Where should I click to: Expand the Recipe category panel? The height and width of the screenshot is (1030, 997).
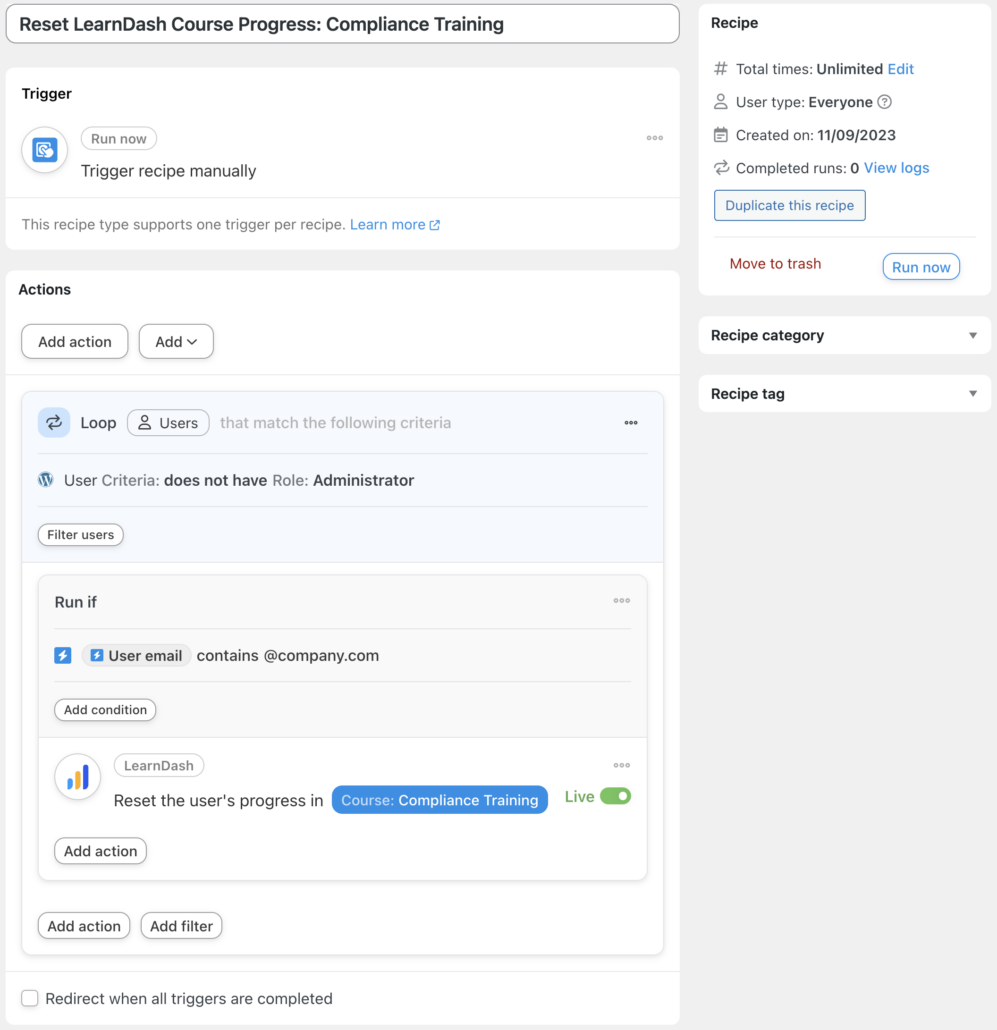click(971, 335)
